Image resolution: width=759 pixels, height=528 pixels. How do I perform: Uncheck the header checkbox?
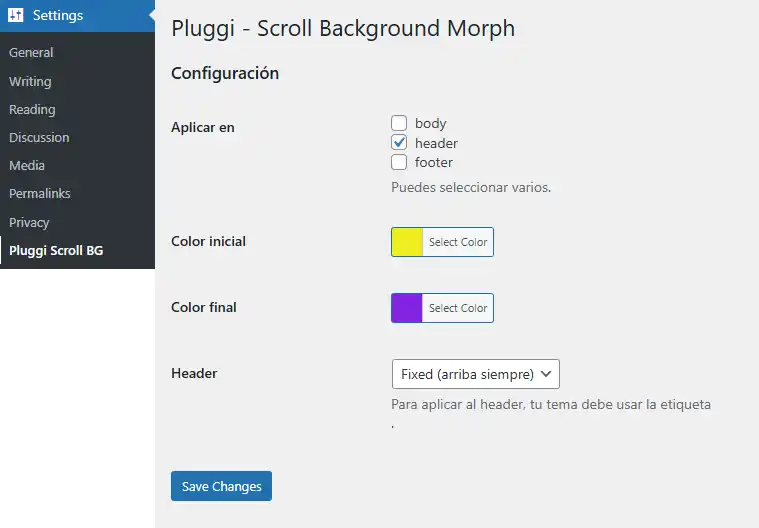pyautogui.click(x=399, y=143)
